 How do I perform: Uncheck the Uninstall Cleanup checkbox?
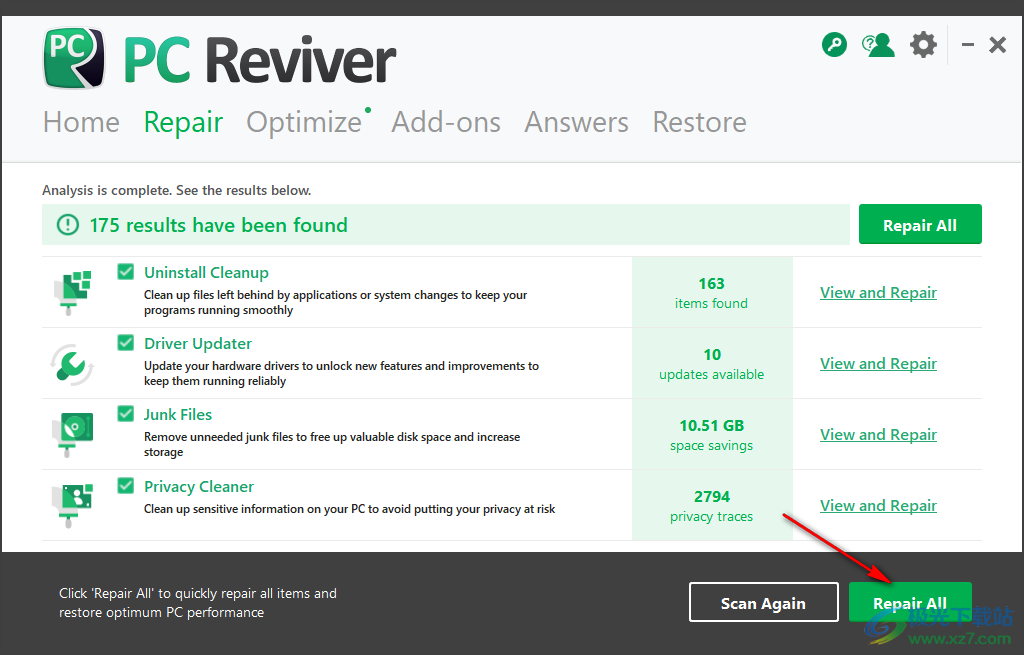[125, 272]
